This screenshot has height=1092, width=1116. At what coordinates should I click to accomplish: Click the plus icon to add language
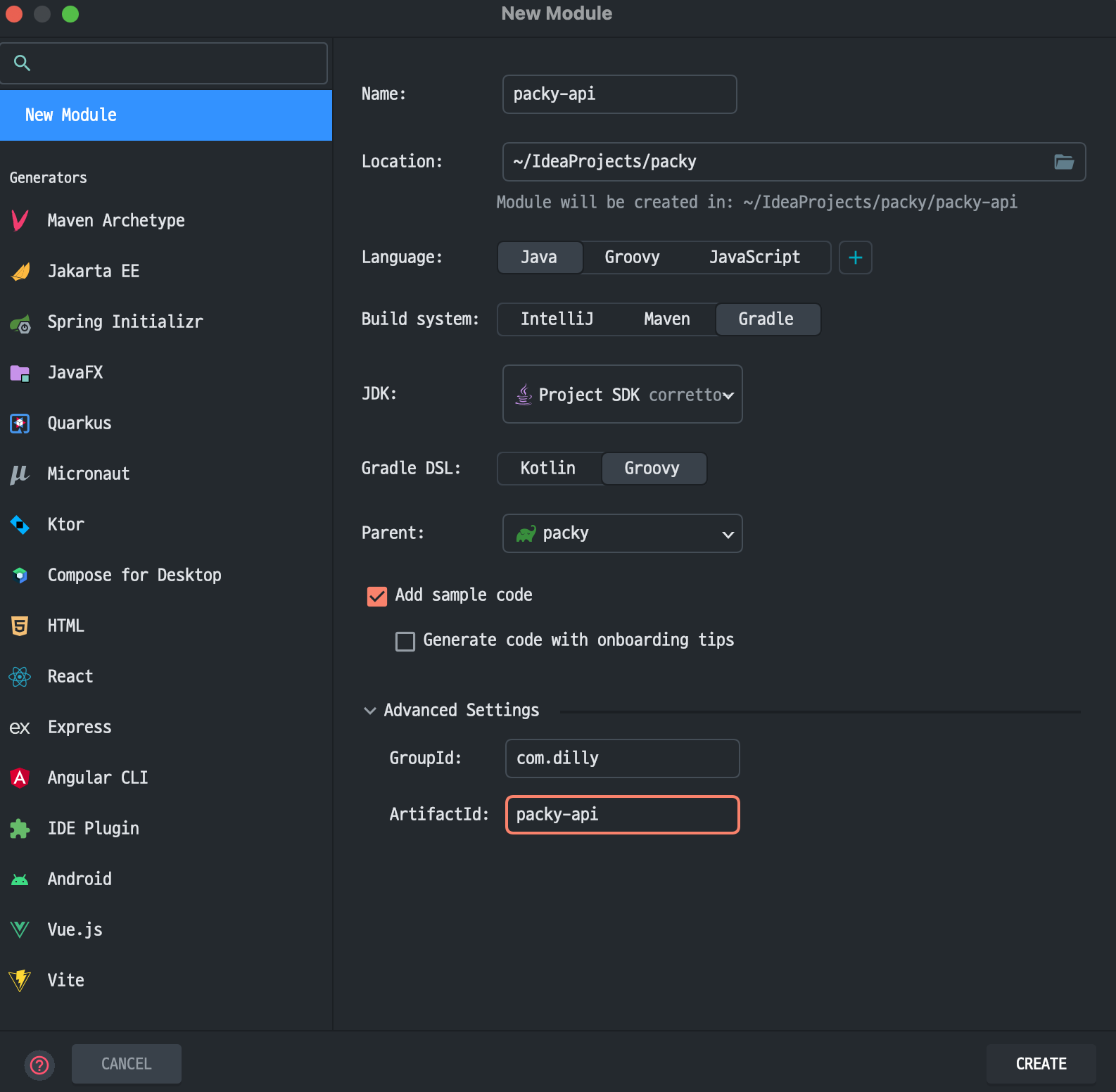tap(856, 258)
